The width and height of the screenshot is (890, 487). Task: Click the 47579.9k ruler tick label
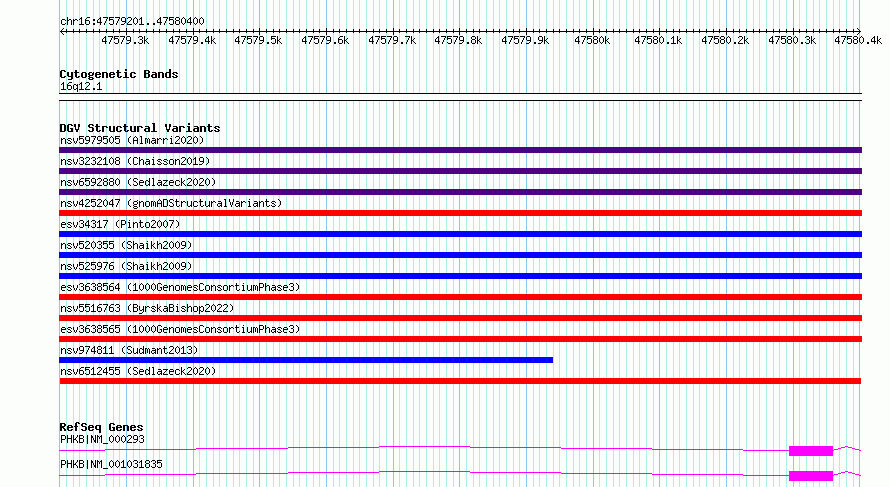(525, 40)
